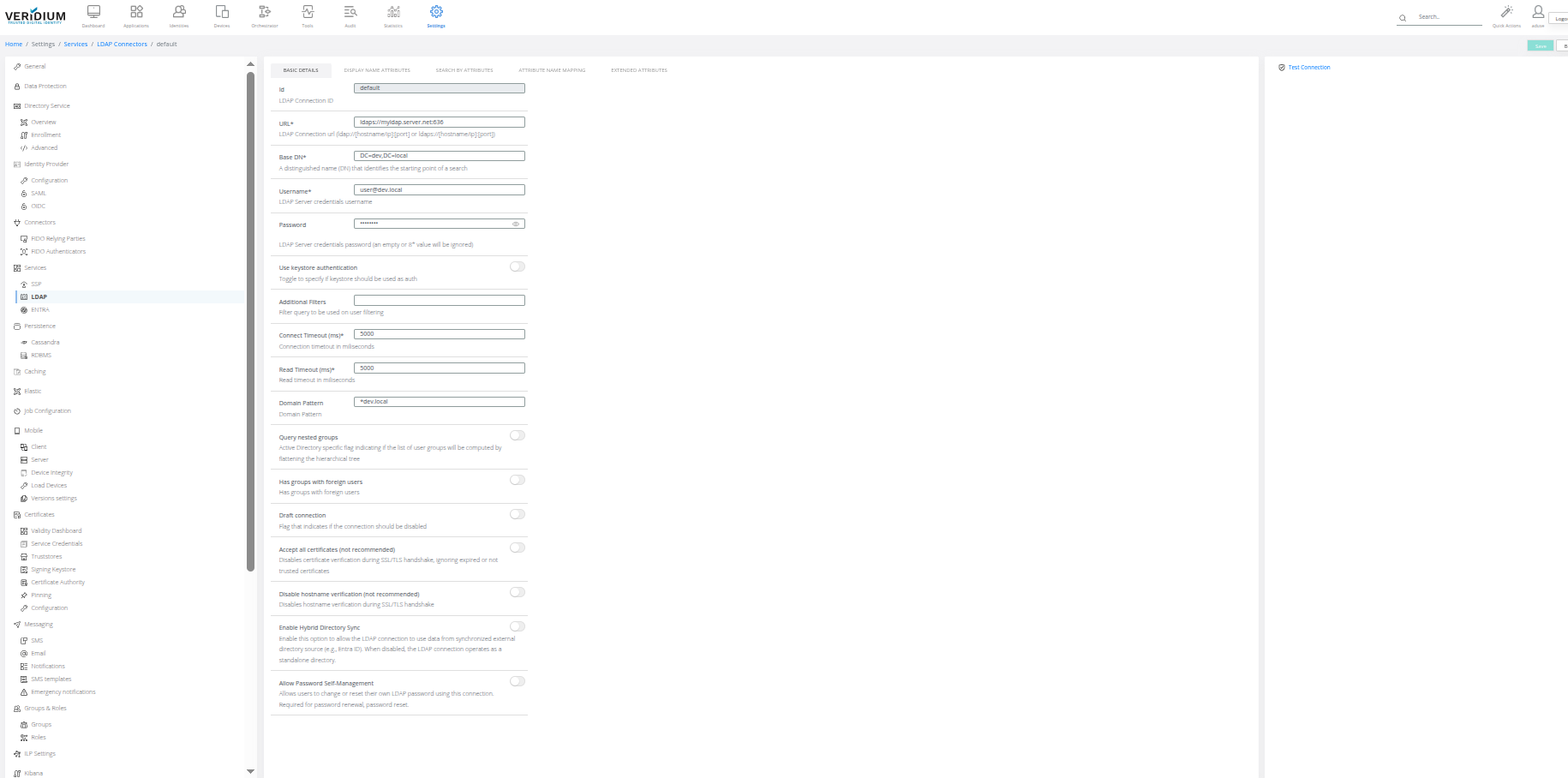Collapse the Certificates sidebar group

point(39,515)
